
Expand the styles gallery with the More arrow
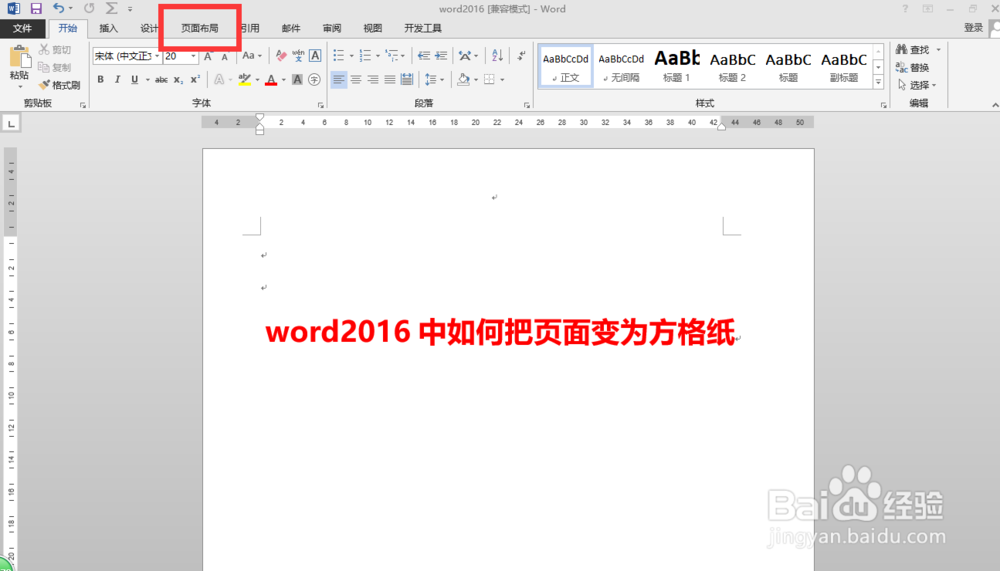tap(878, 82)
